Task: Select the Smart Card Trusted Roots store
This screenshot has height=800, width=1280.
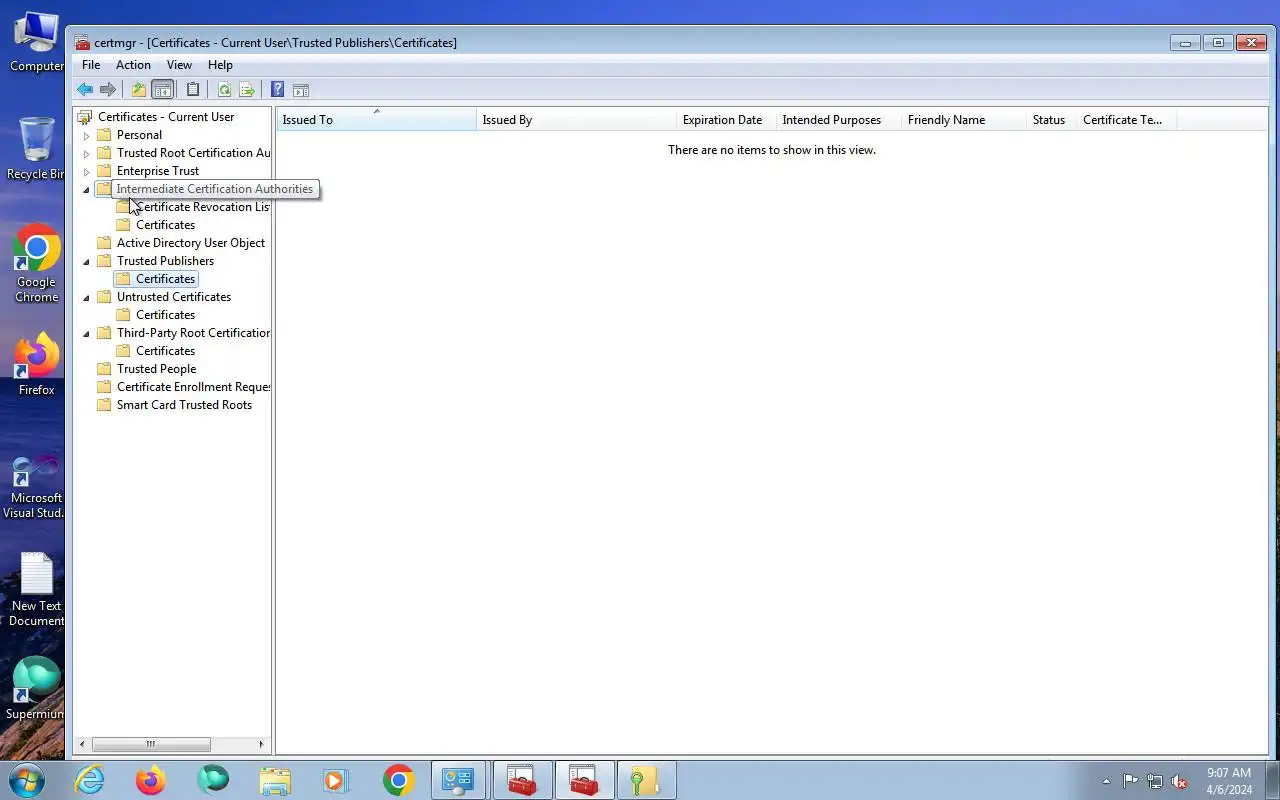Action: [x=184, y=405]
